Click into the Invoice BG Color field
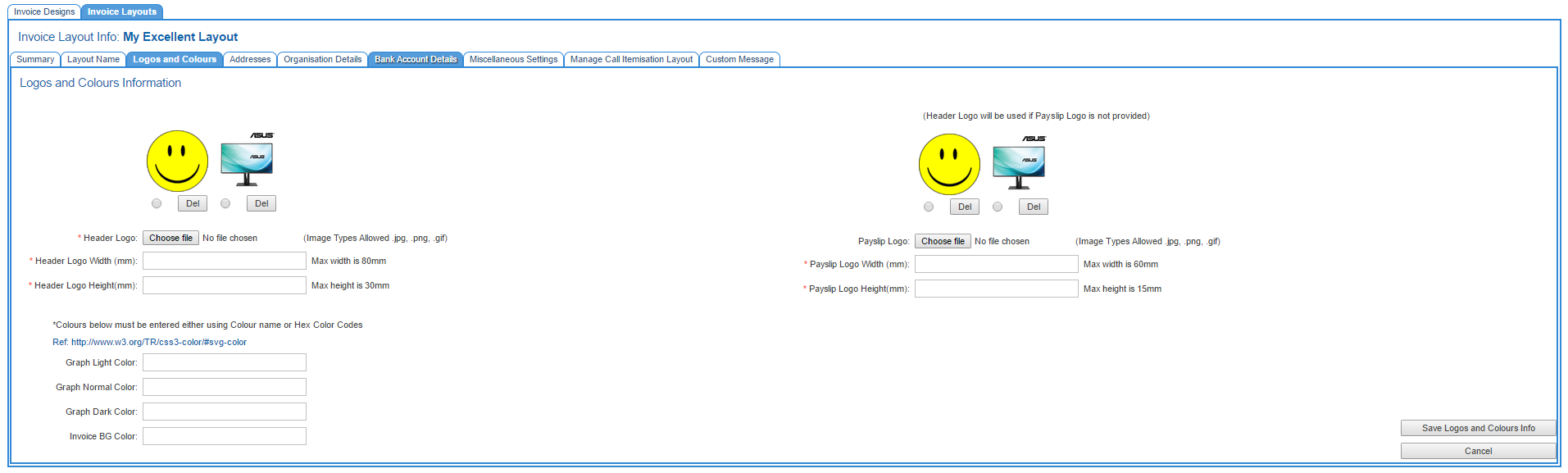 point(225,436)
